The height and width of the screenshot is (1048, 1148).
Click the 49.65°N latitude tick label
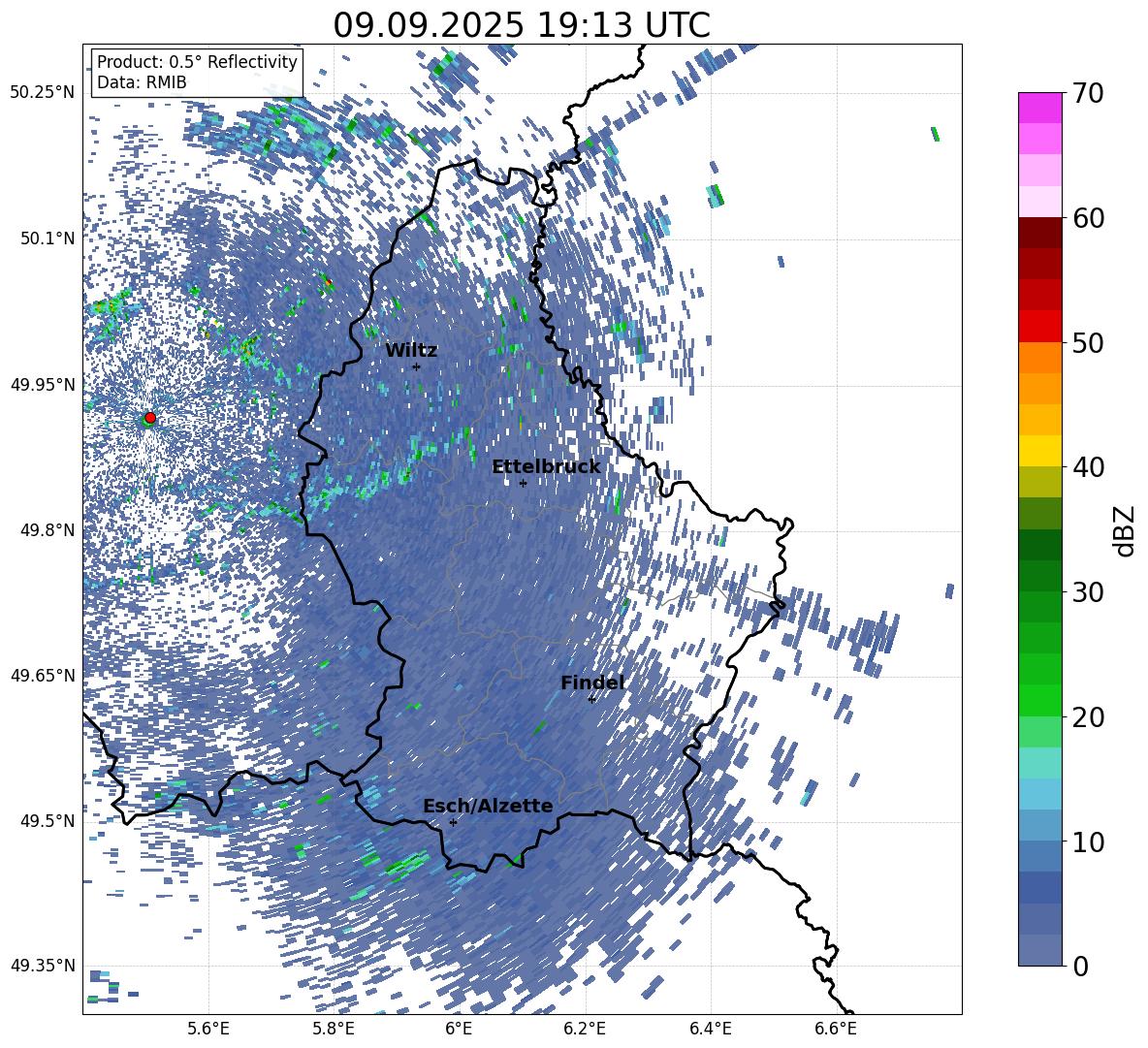tap(43, 676)
